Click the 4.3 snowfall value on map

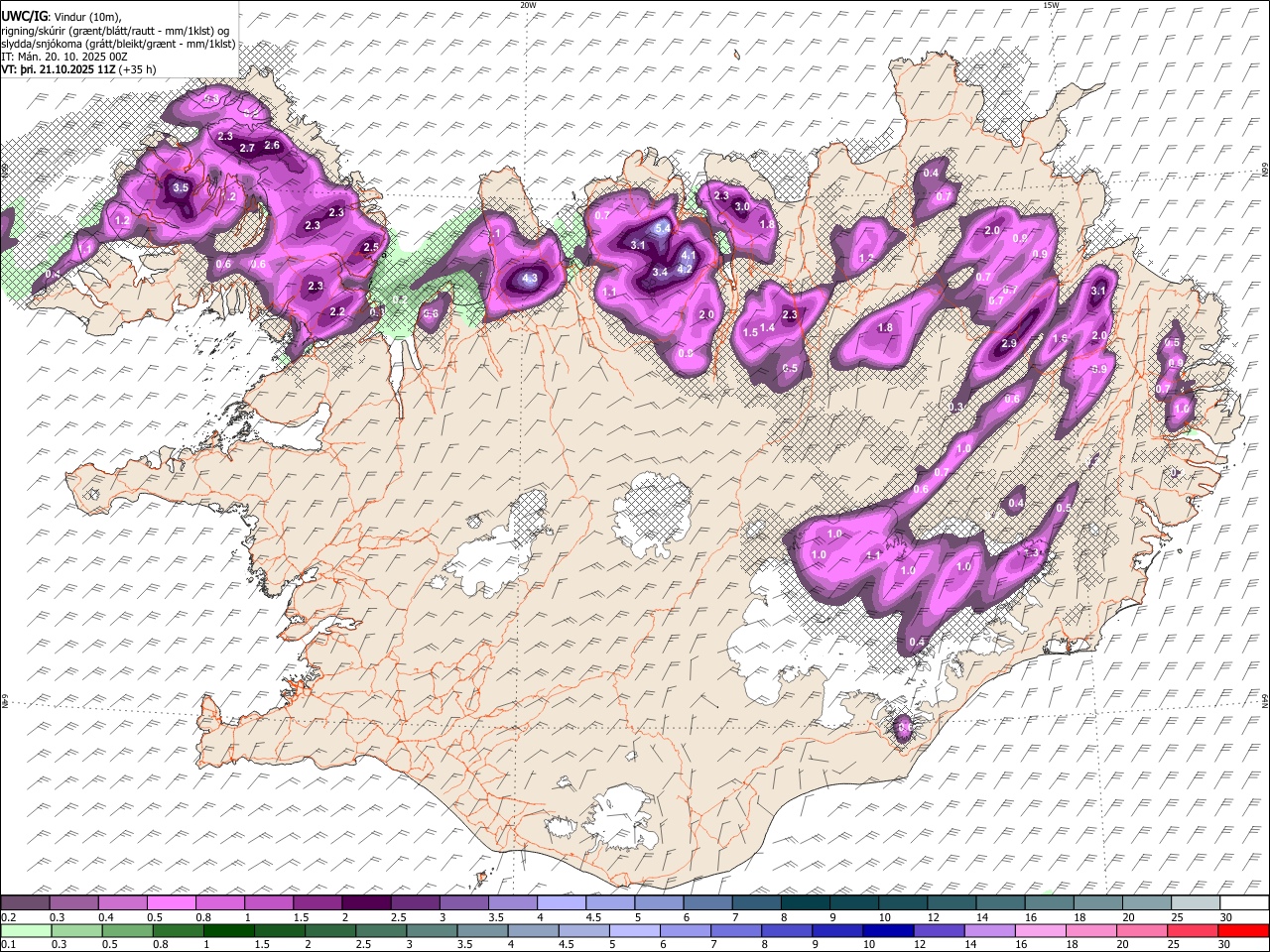coord(529,279)
